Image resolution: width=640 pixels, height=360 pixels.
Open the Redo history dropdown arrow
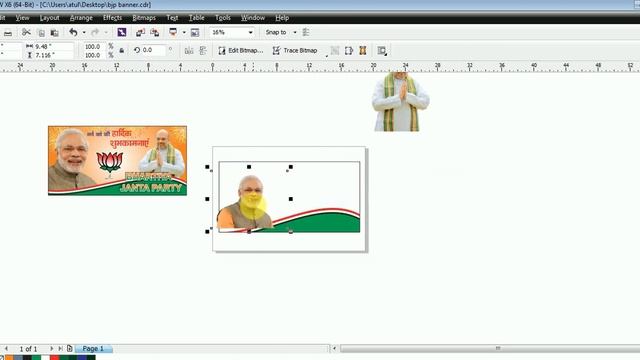106,33
